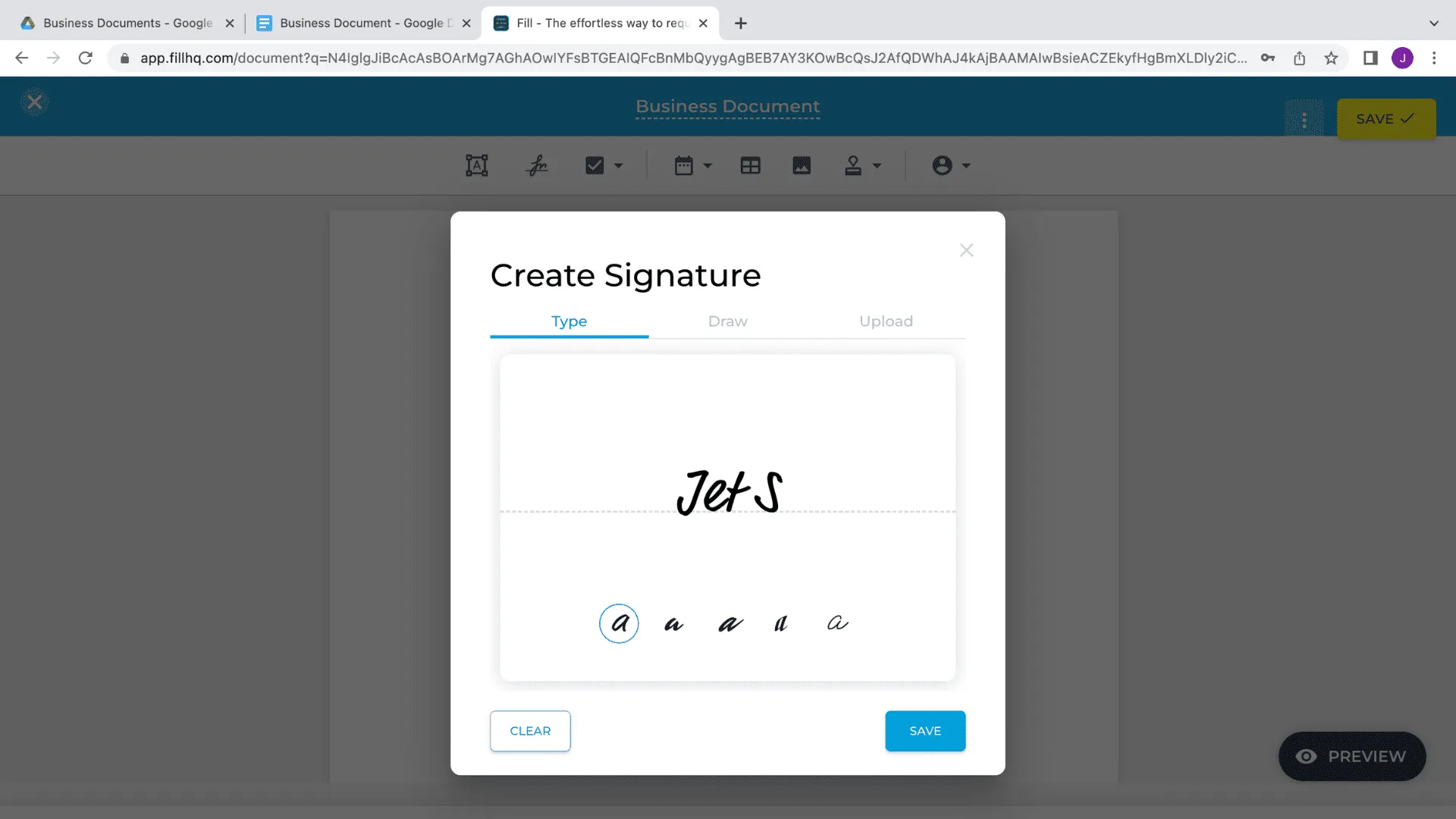1456x819 pixels.
Task: Open the Upload tab
Action: (886, 321)
